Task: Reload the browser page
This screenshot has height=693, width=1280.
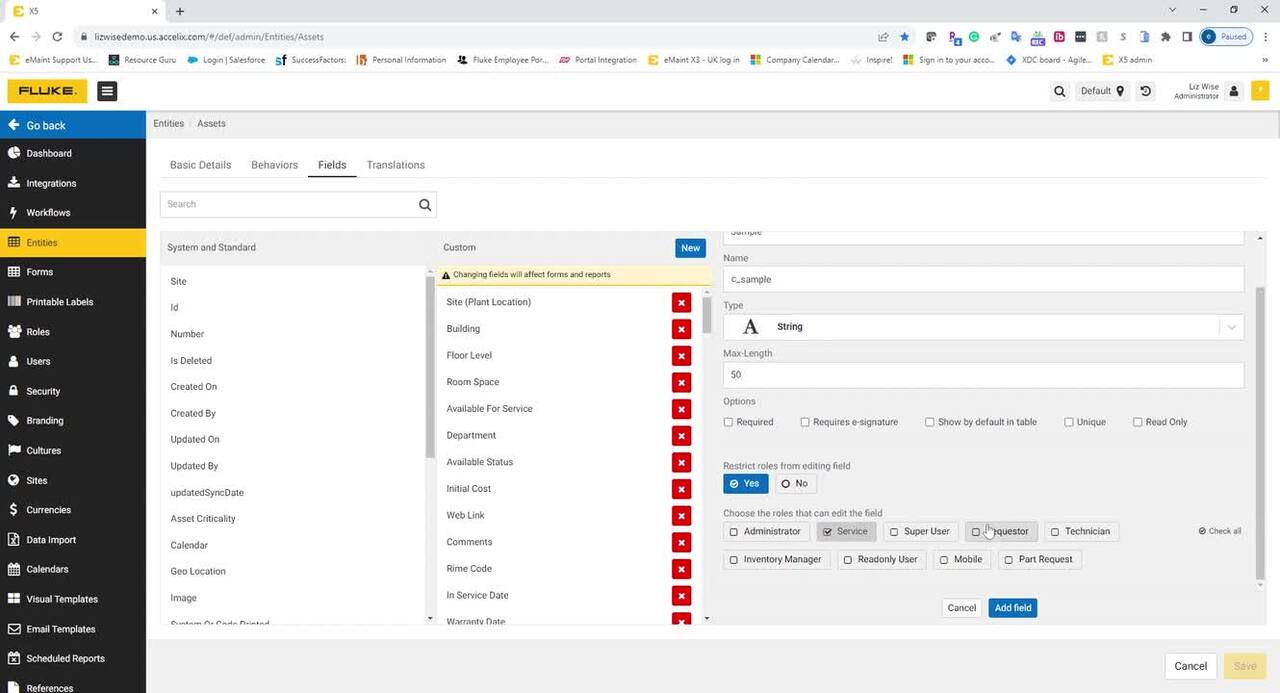Action: point(58,37)
